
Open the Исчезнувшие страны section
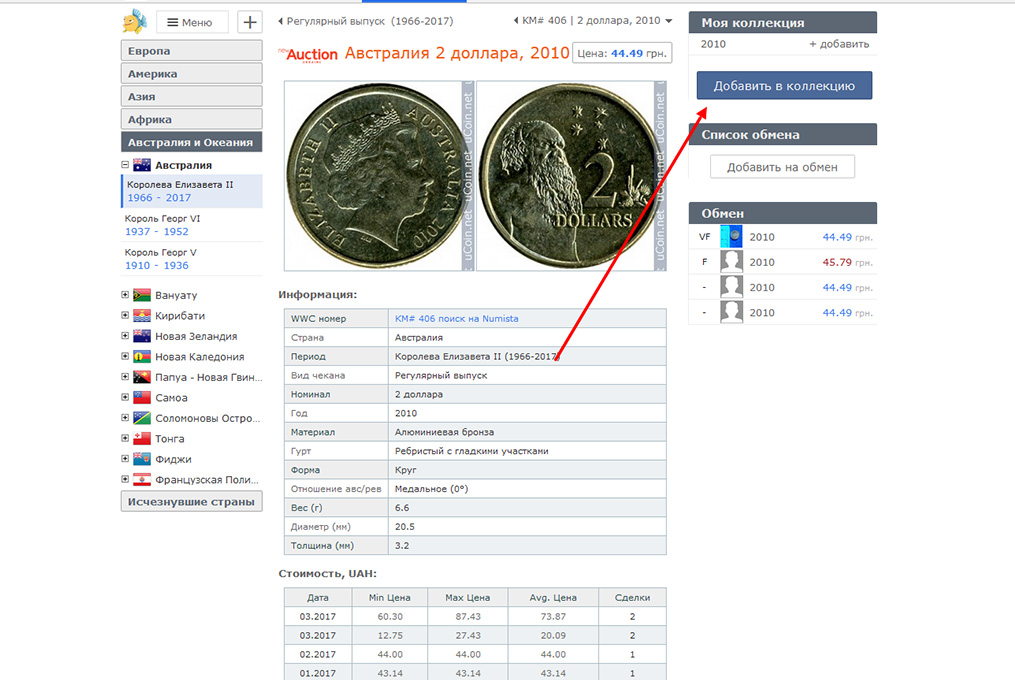pos(191,502)
